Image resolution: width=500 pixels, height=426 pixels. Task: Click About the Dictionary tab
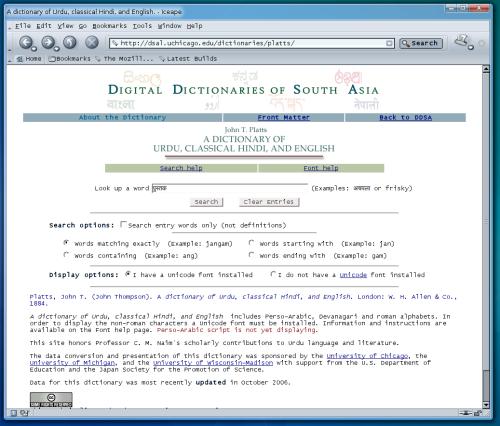(x=122, y=117)
